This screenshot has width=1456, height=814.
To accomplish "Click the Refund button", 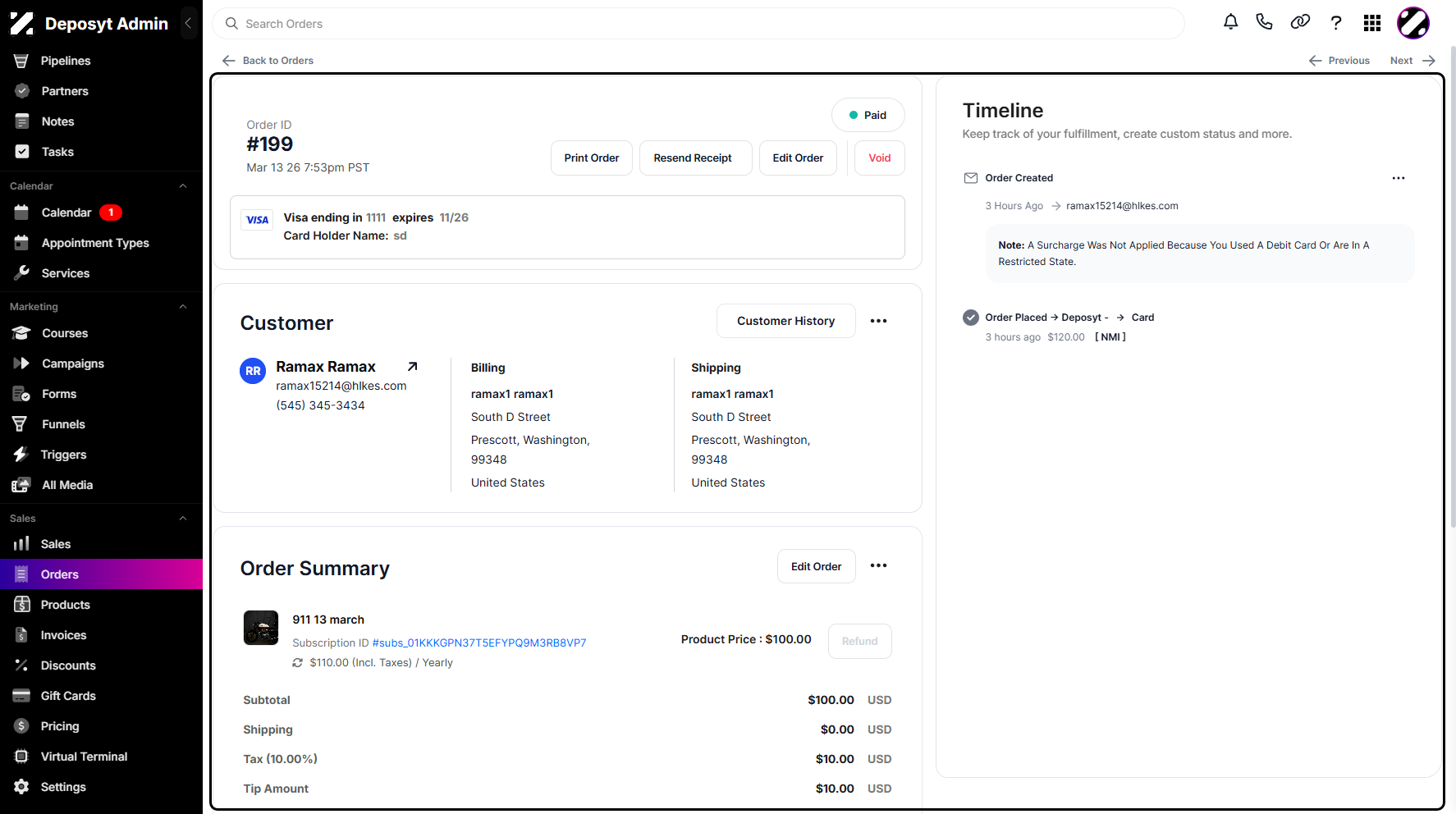I will coord(860,641).
